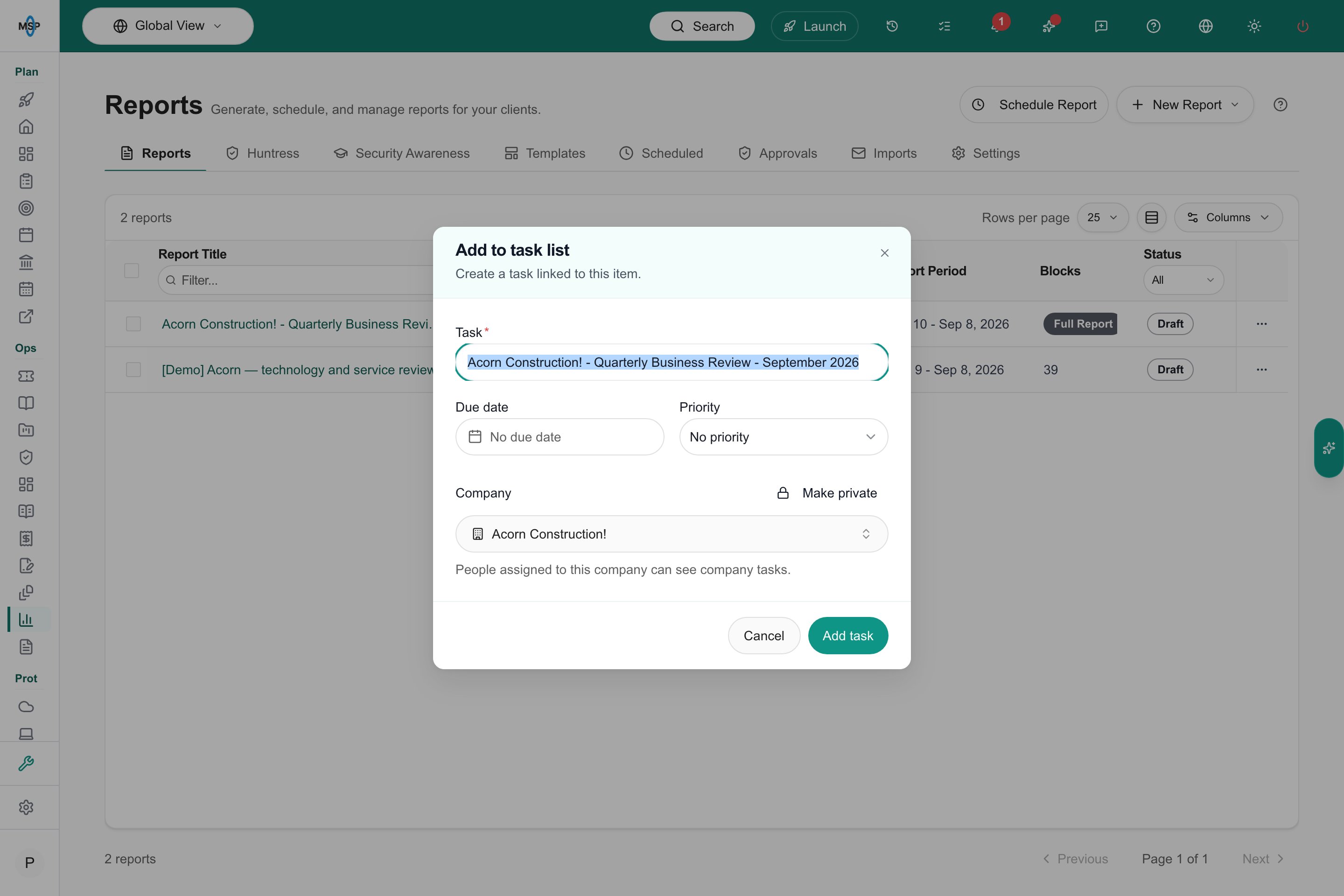The width and height of the screenshot is (1344, 896).
Task: Open the task checklist icon in the top bar
Action: point(944,26)
